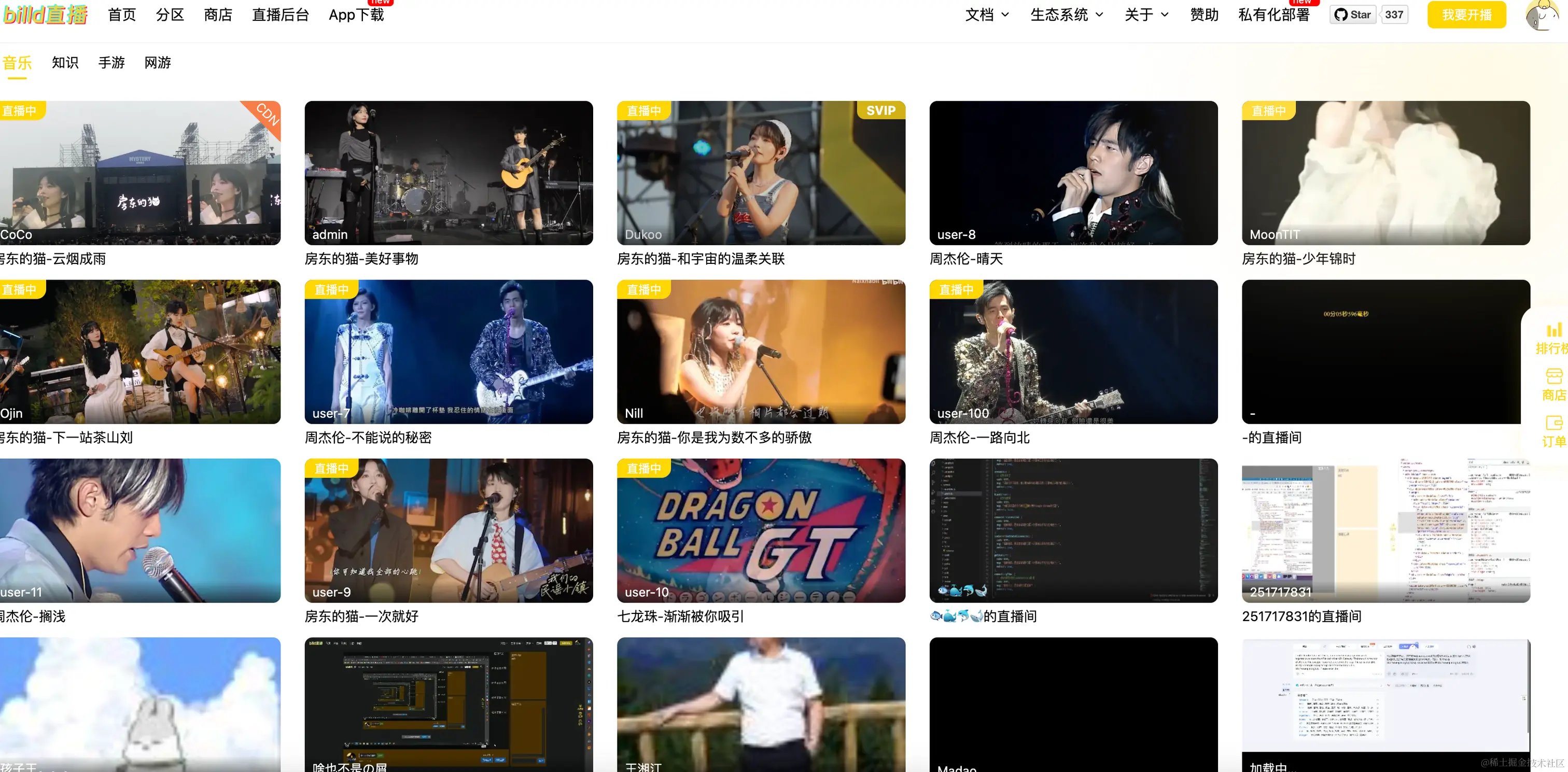Open the 王湘江 live room thumbnail
This screenshot has height=772, width=1568.
tap(761, 705)
